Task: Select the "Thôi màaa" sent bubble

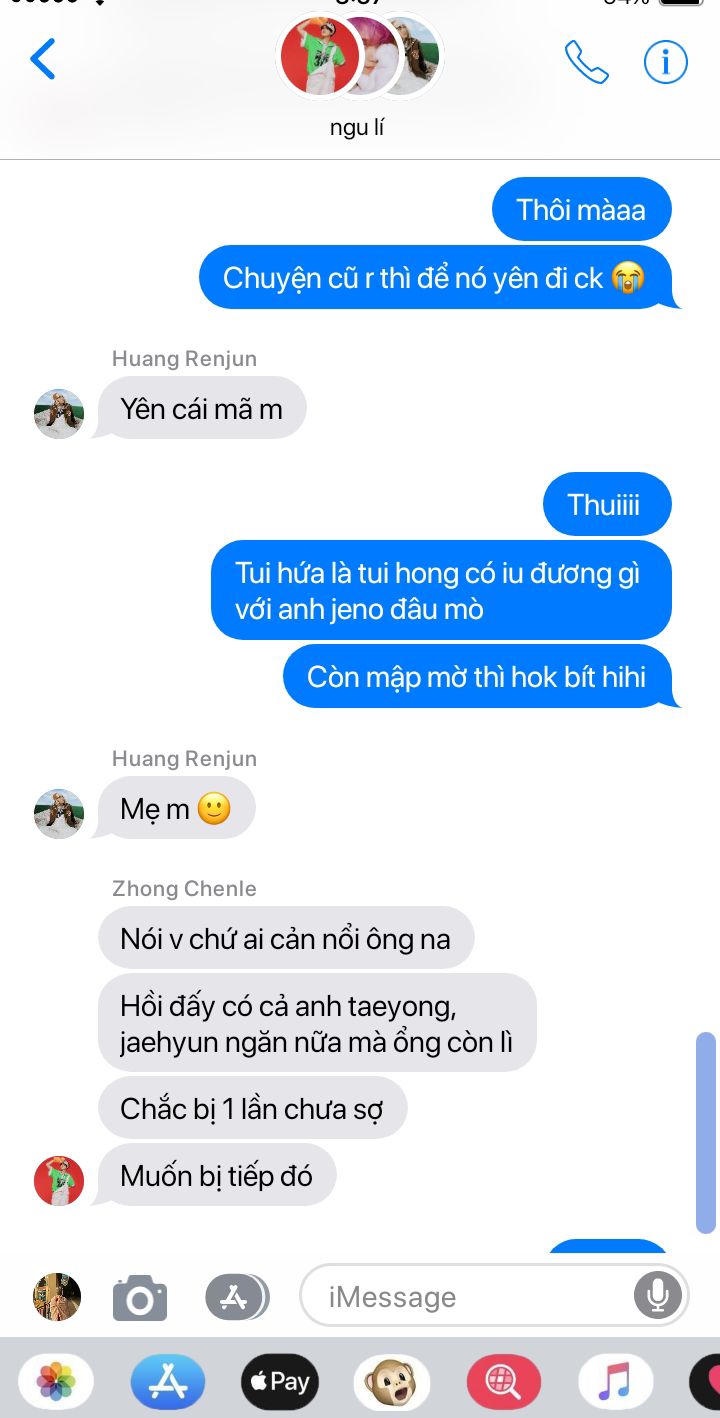Action: click(582, 210)
